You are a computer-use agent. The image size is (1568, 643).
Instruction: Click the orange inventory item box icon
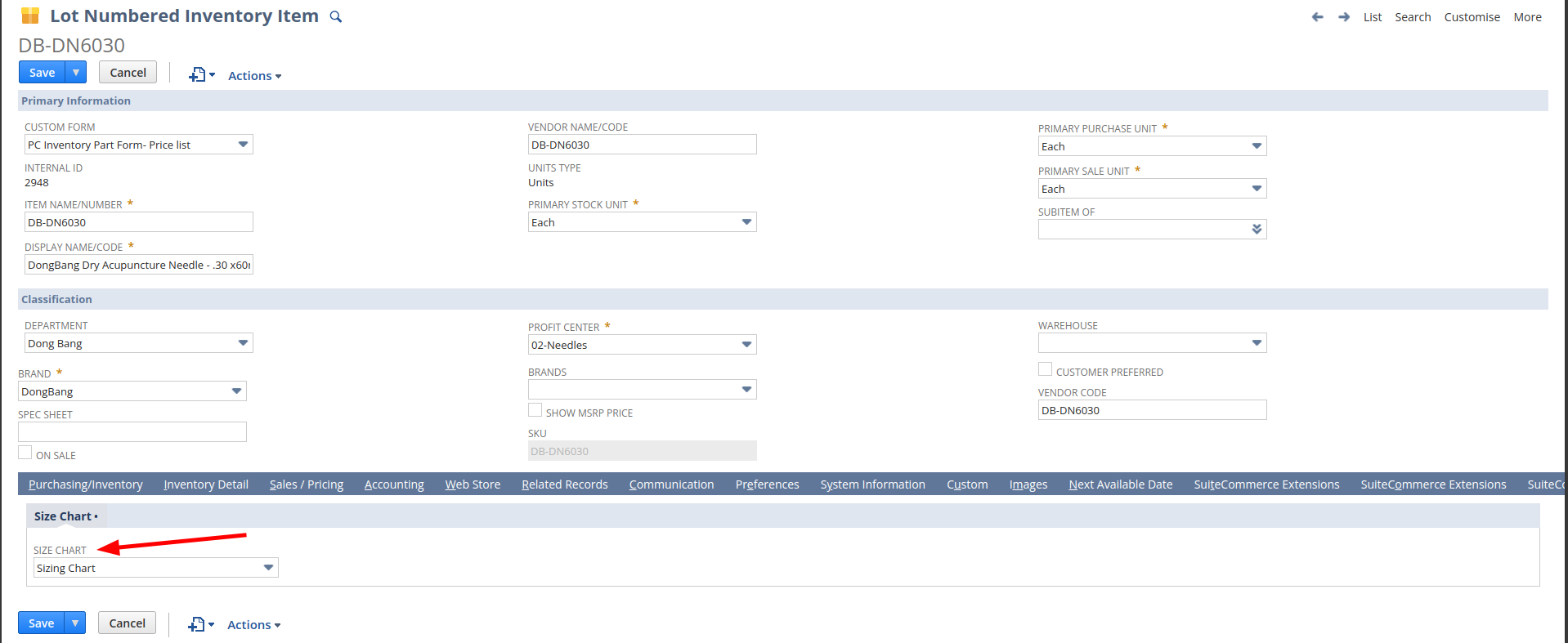click(30, 16)
